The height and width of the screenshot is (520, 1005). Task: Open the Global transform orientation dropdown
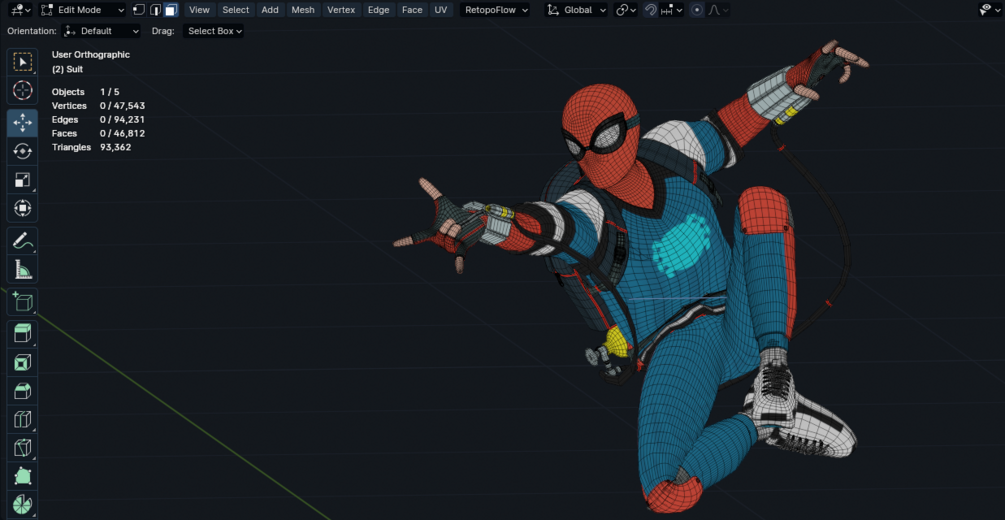click(577, 10)
